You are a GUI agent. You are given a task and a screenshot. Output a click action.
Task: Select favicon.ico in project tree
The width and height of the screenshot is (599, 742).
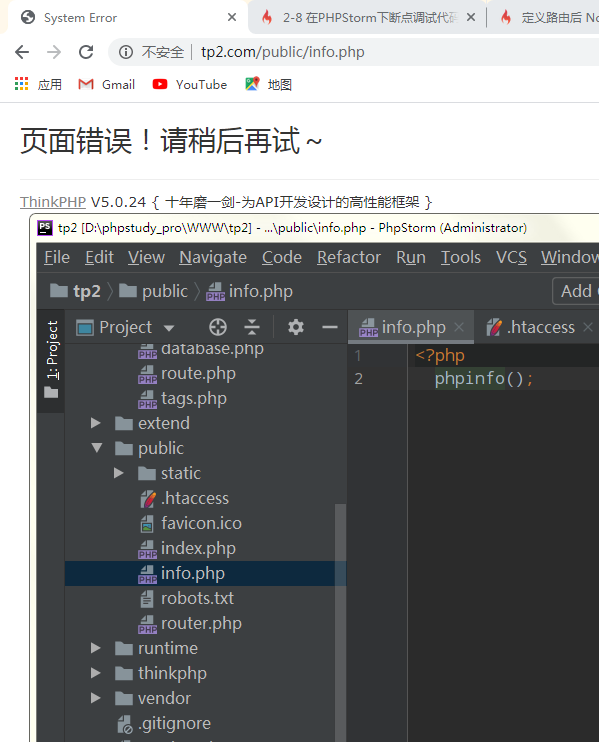(191, 523)
